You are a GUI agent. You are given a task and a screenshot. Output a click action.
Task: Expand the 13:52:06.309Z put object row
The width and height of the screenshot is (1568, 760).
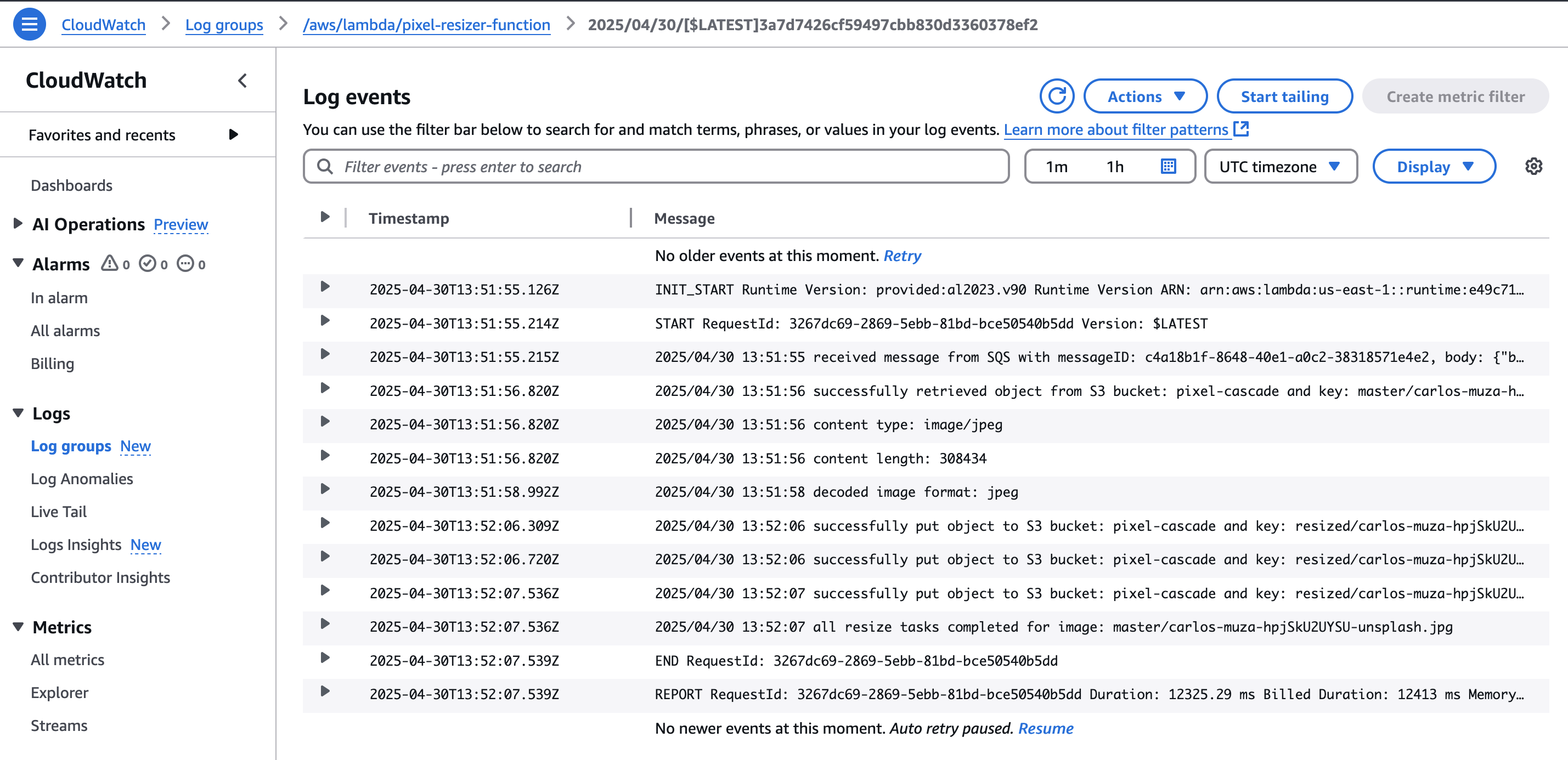[325, 523]
